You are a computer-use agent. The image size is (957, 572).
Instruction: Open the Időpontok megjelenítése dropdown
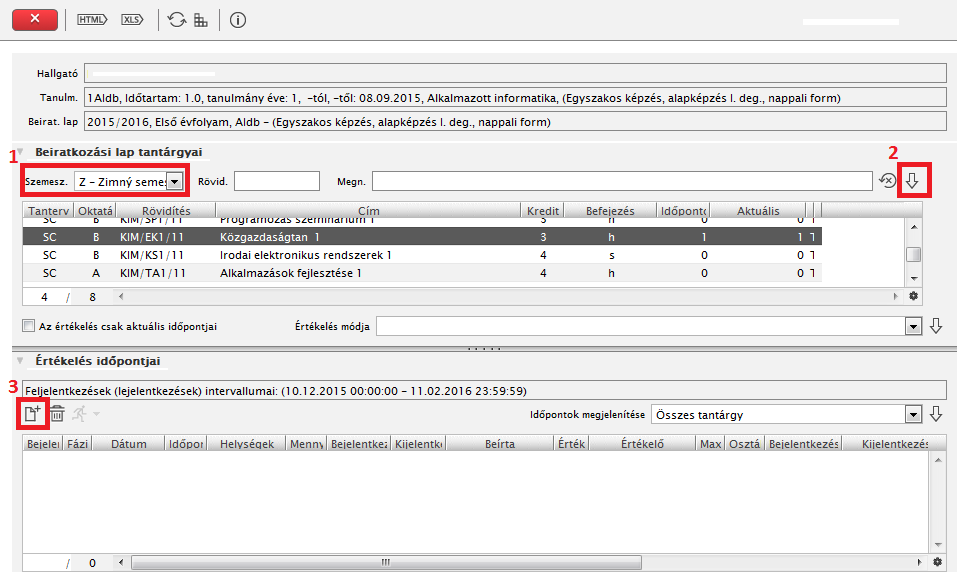point(912,414)
